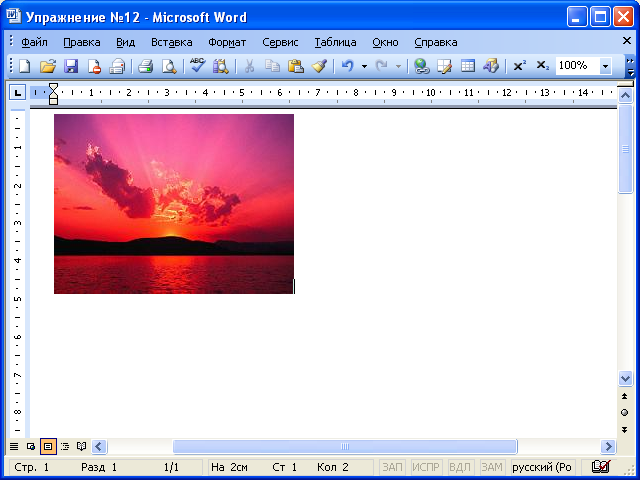The width and height of the screenshot is (640, 480).
Task: Click the Copy icon
Action: 272,66
